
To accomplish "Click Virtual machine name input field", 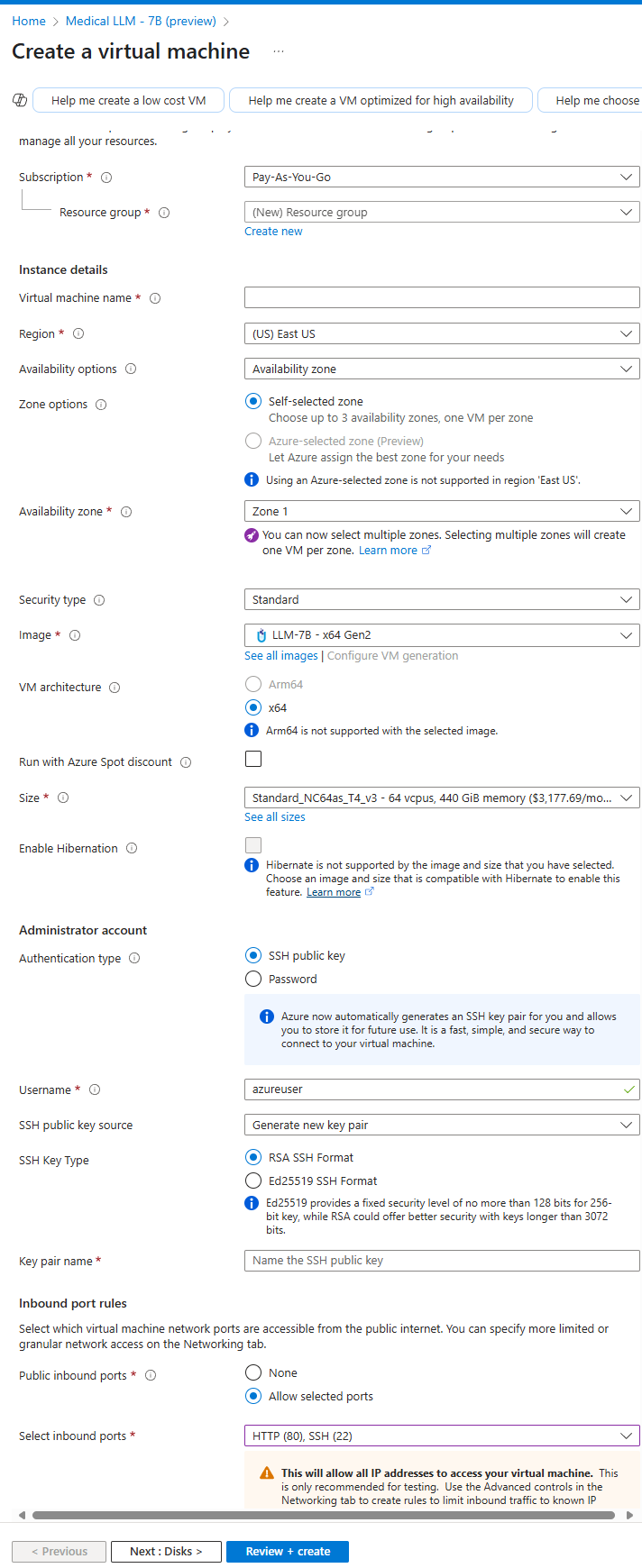I will coord(442,297).
